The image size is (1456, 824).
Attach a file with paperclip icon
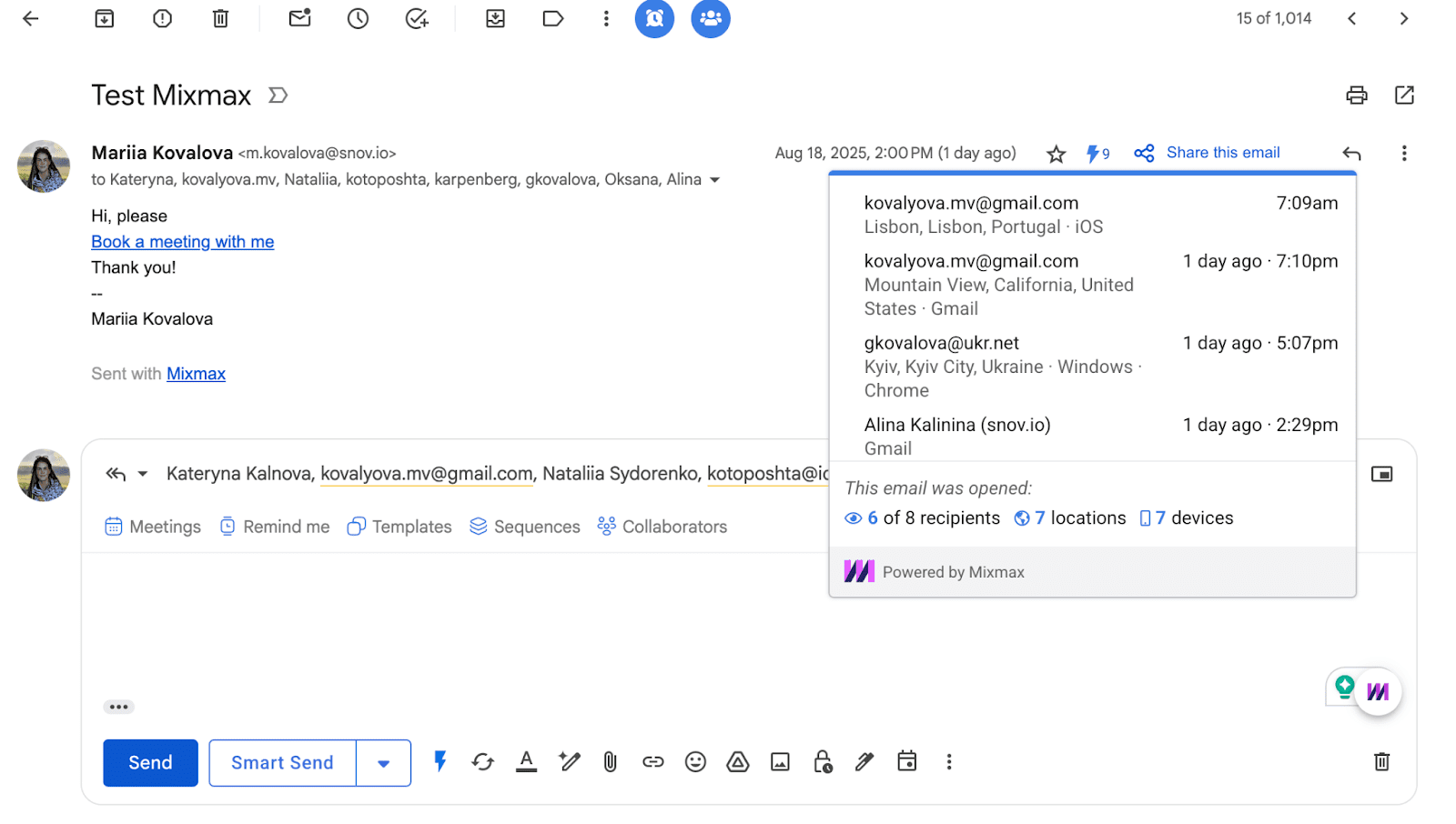[610, 762]
